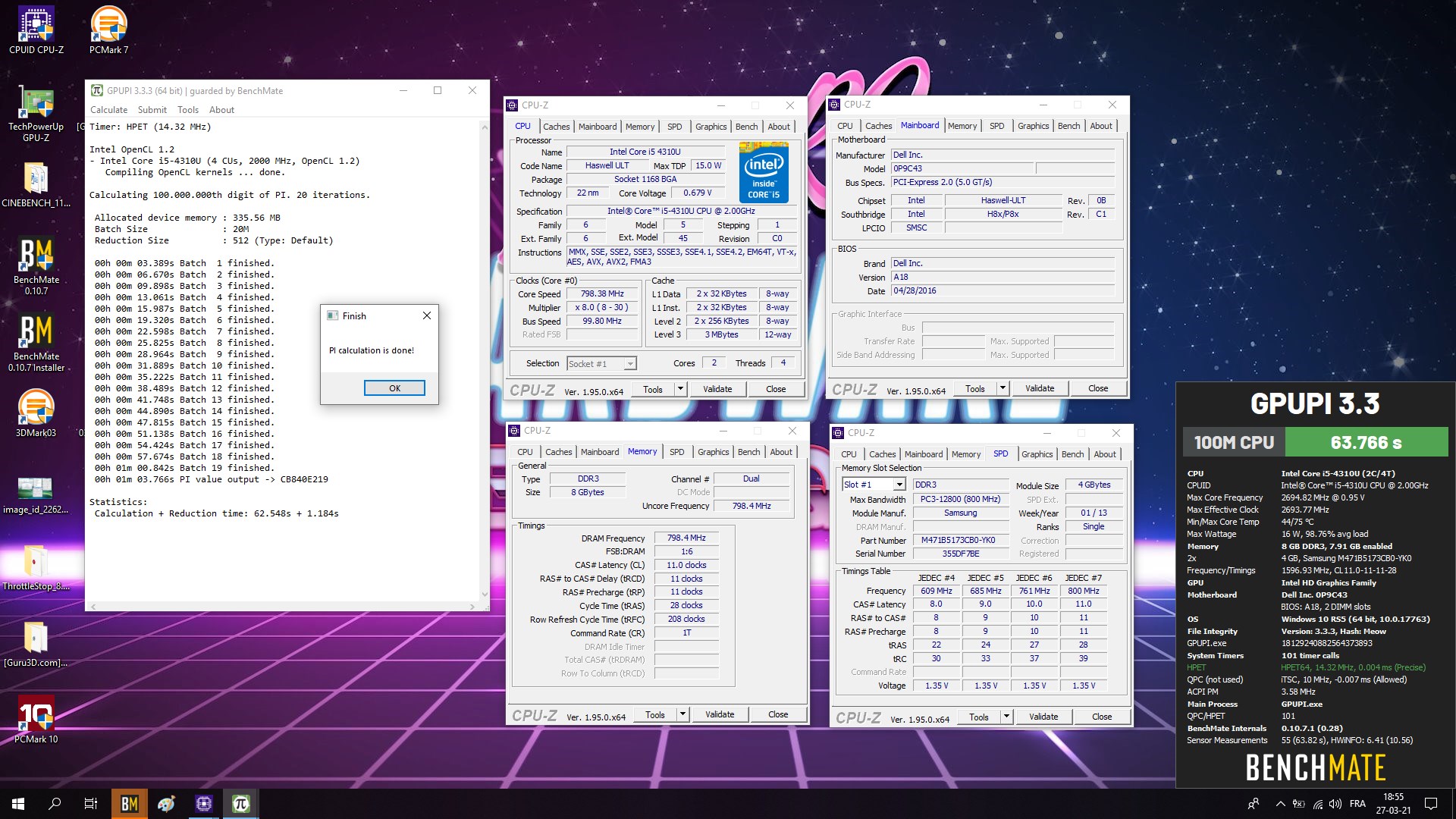Open the People icon in system tray

click(x=1254, y=804)
